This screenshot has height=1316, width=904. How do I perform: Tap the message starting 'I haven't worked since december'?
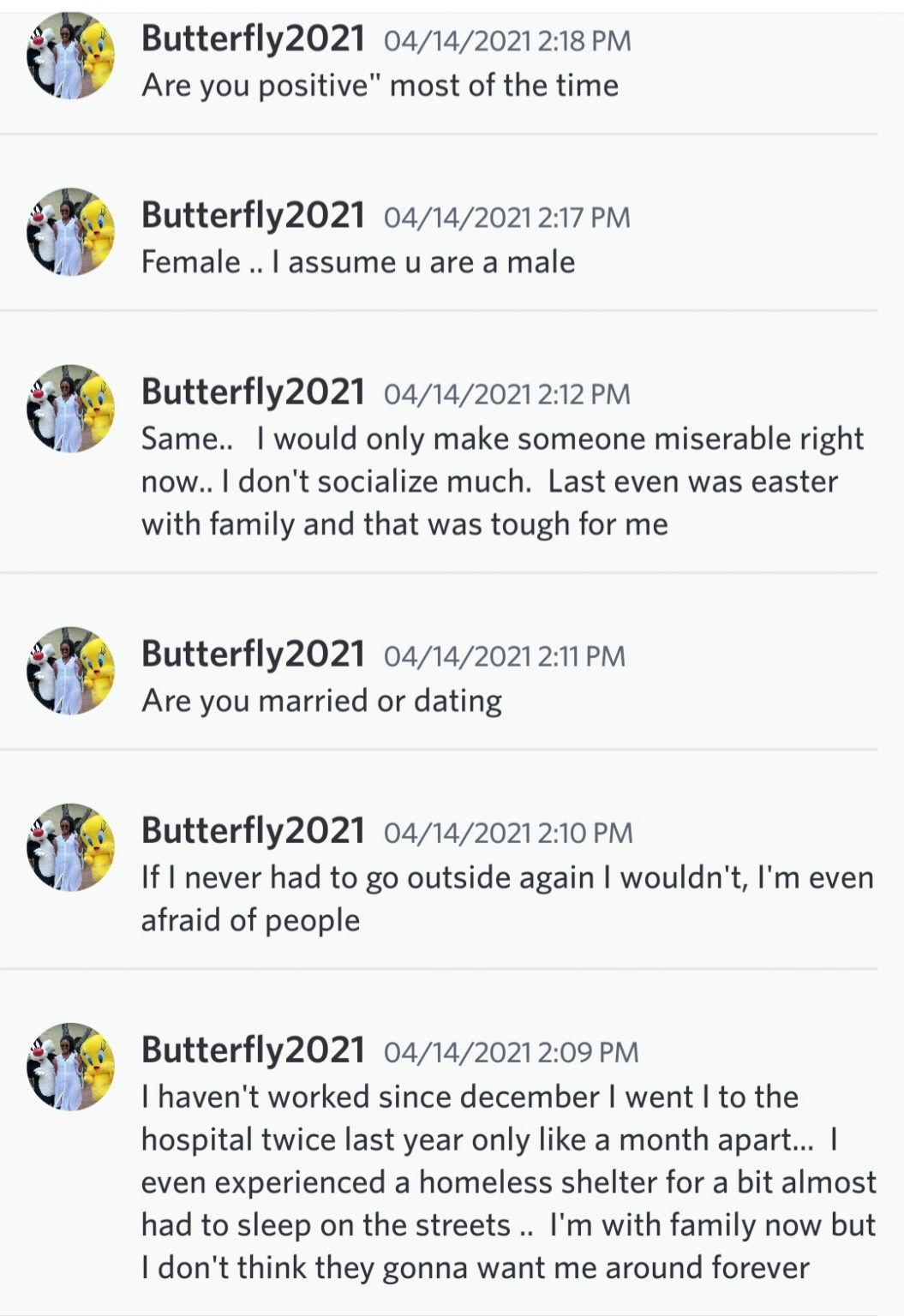pyautogui.click(x=508, y=1181)
